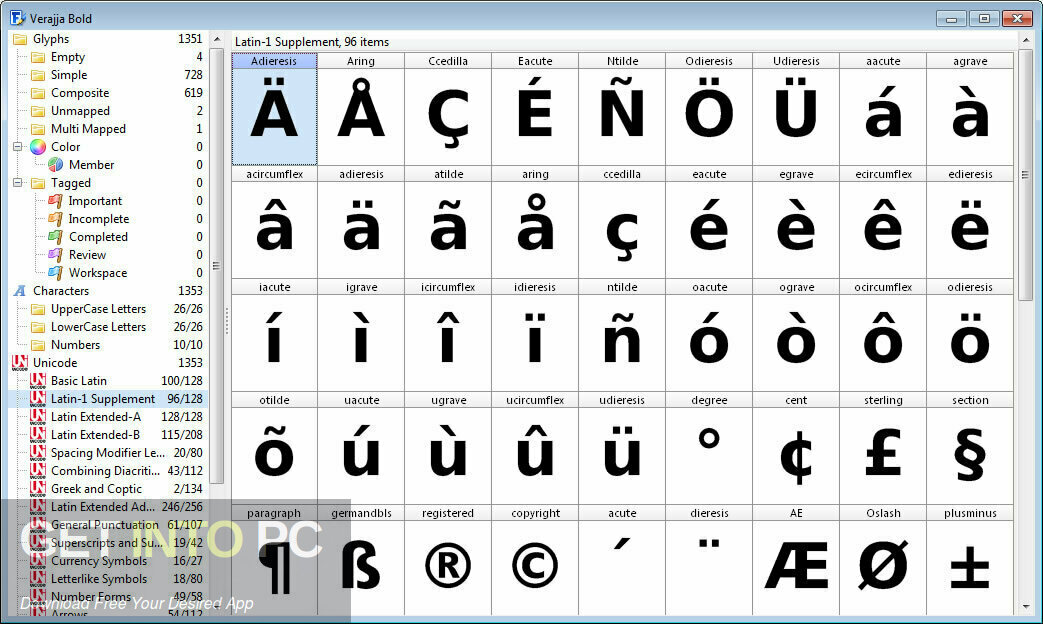Click the Greek and Coptic Unicode icon

[38, 488]
